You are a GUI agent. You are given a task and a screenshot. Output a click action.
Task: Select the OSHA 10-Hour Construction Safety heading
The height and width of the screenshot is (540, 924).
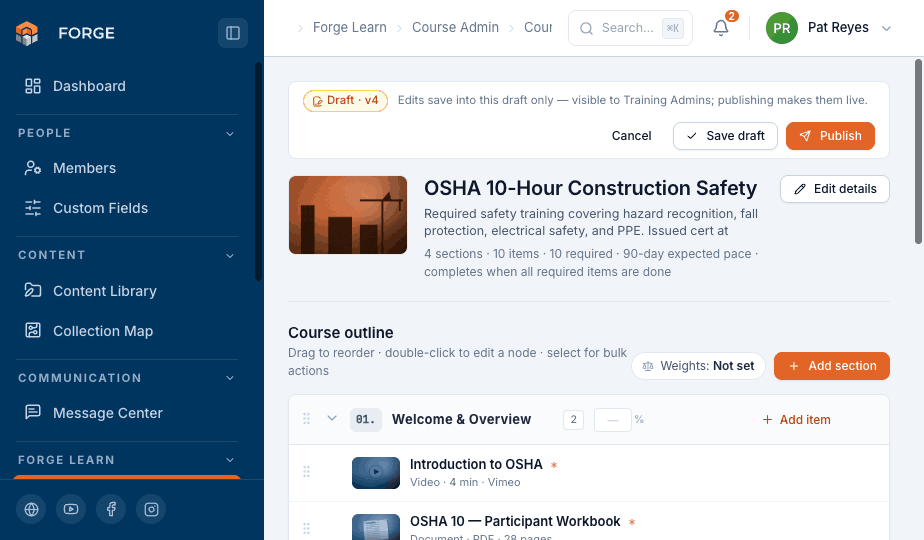590,188
